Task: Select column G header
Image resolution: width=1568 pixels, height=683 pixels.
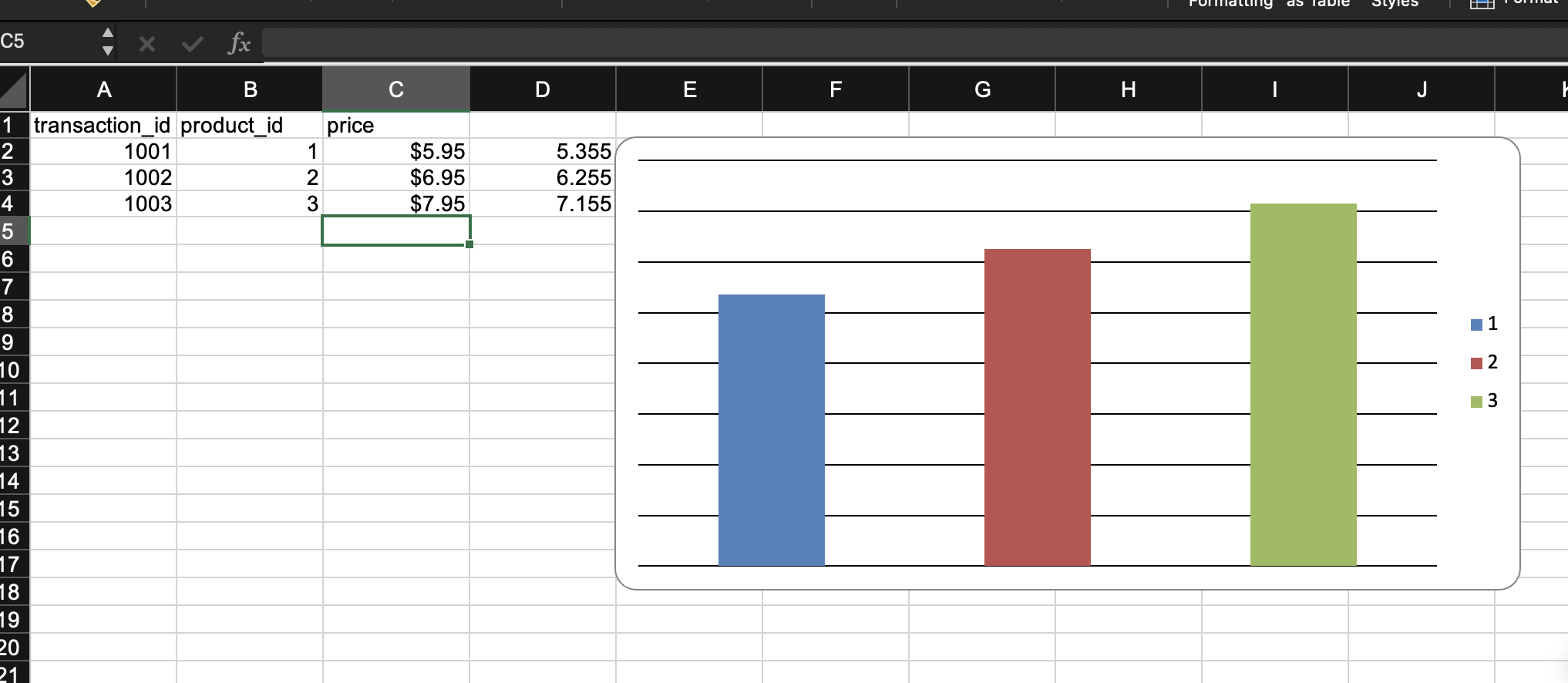Action: pyautogui.click(x=982, y=89)
